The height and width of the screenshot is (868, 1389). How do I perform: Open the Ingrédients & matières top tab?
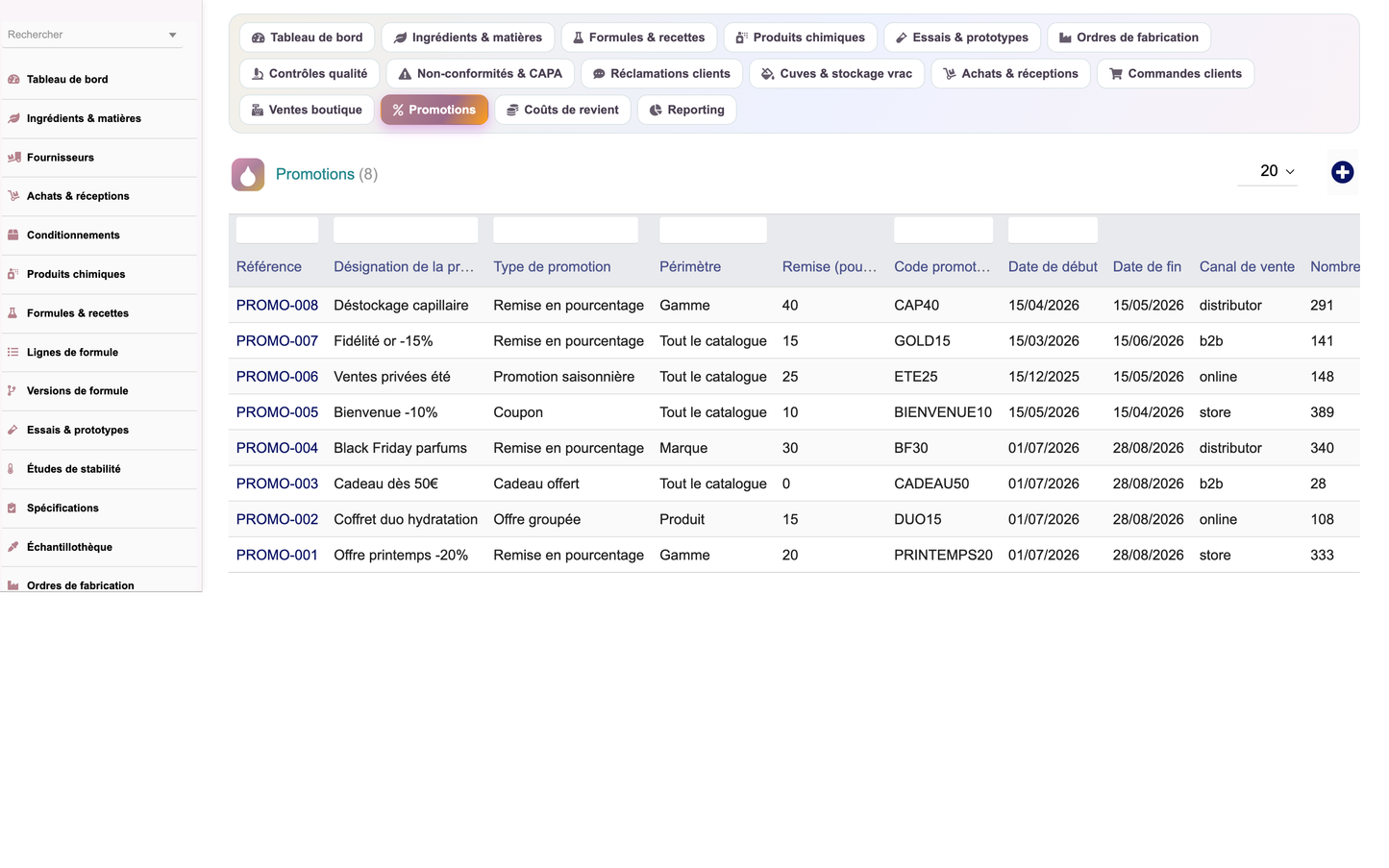pyautogui.click(x=468, y=37)
